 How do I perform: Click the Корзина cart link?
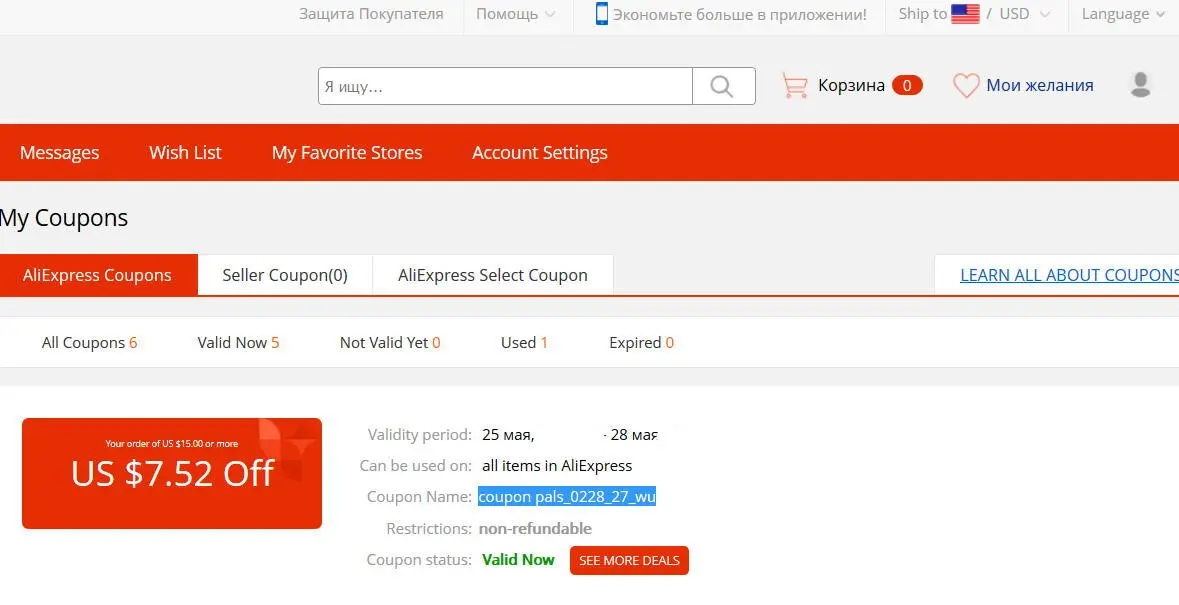pos(851,86)
